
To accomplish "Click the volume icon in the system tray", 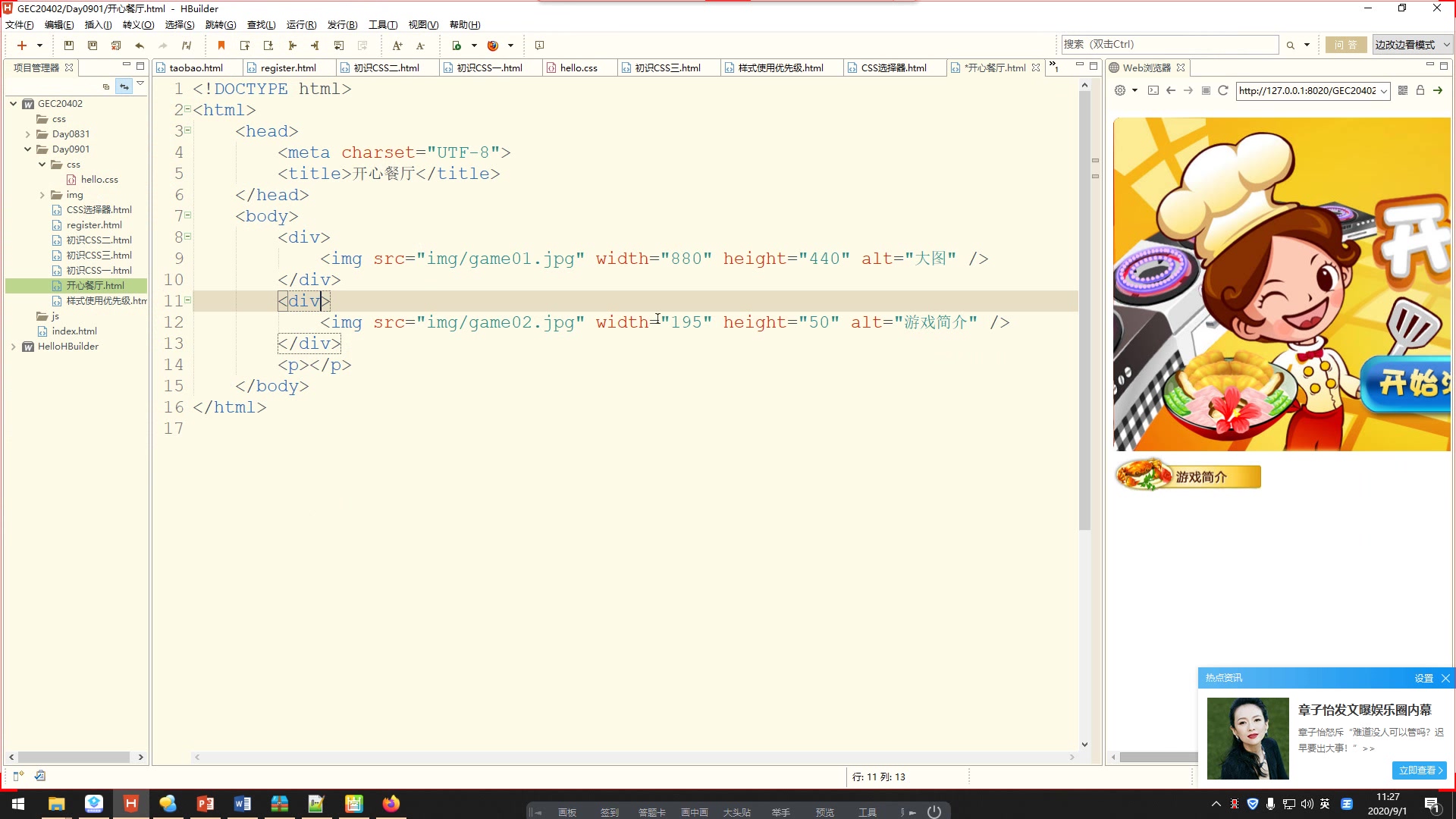I will coord(1307,804).
